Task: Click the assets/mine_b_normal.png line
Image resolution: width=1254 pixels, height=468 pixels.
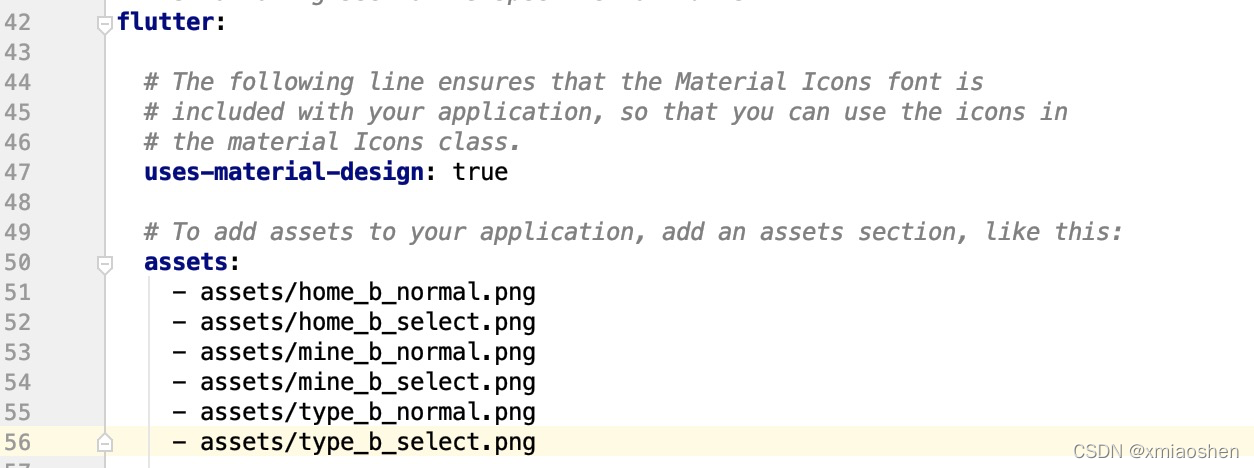Action: (x=367, y=352)
